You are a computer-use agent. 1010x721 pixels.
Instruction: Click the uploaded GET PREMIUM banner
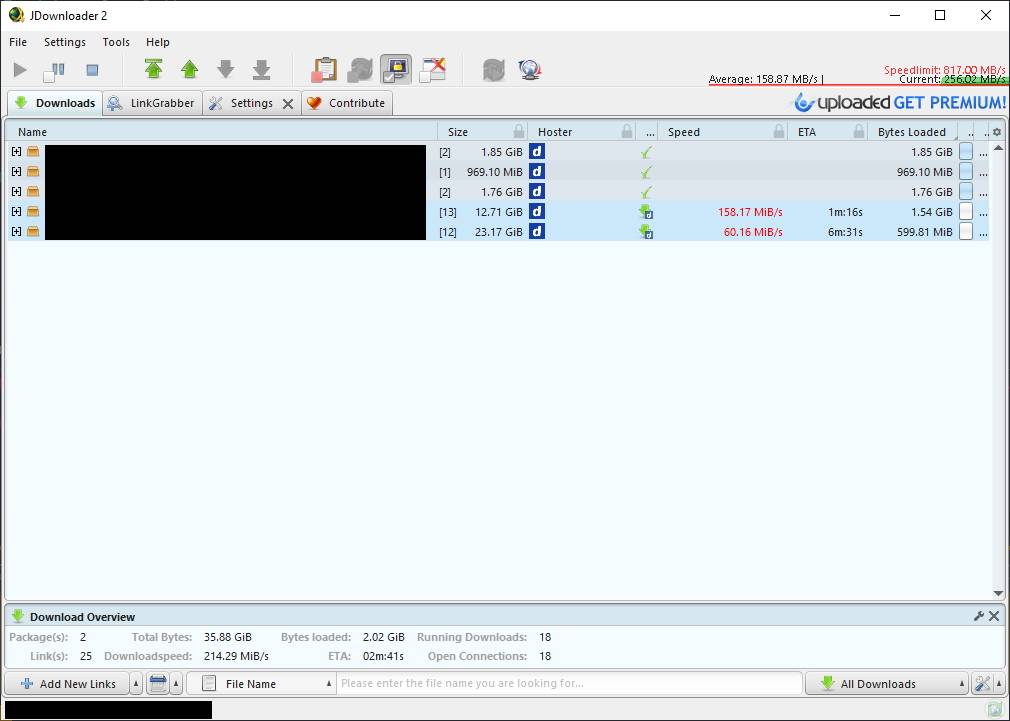pos(900,102)
